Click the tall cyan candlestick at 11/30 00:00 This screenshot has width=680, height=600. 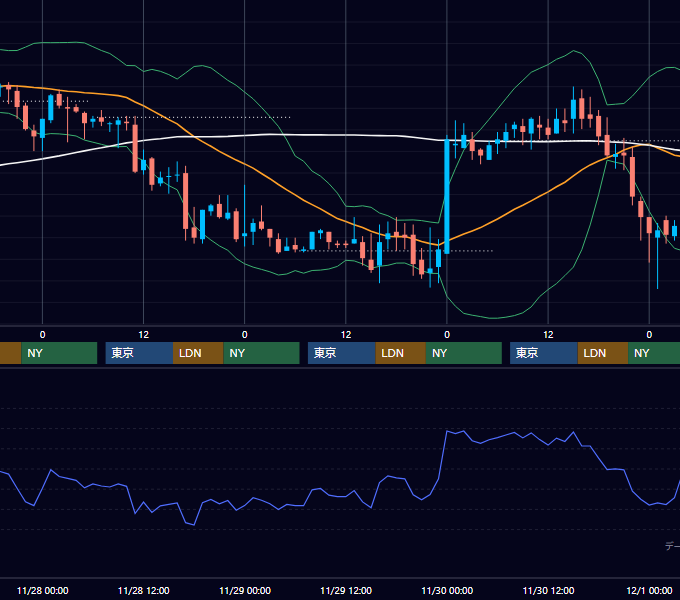447,195
